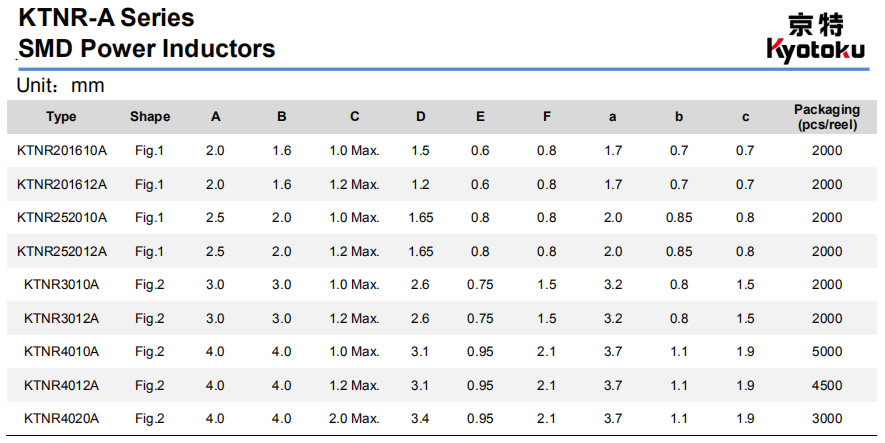The height and width of the screenshot is (443, 885).
Task: Select the KTNR201612A type cell
Action: tap(62, 184)
